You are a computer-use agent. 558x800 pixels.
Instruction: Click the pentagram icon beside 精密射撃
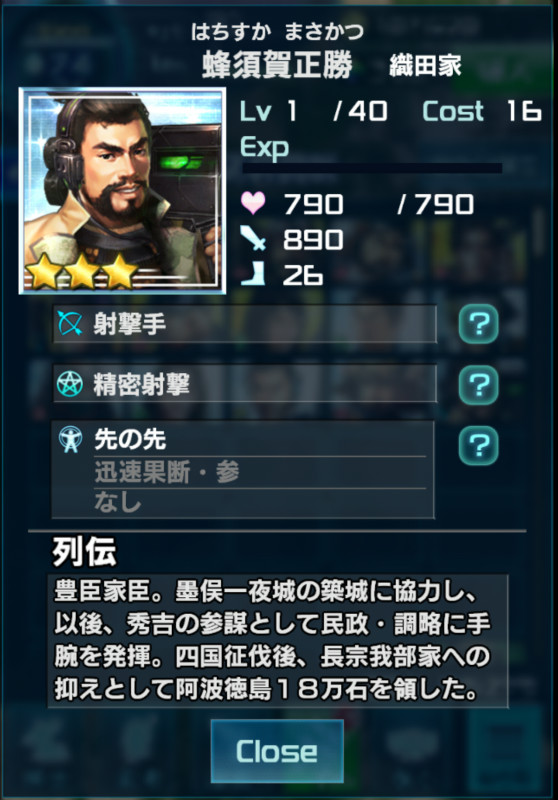[70, 384]
